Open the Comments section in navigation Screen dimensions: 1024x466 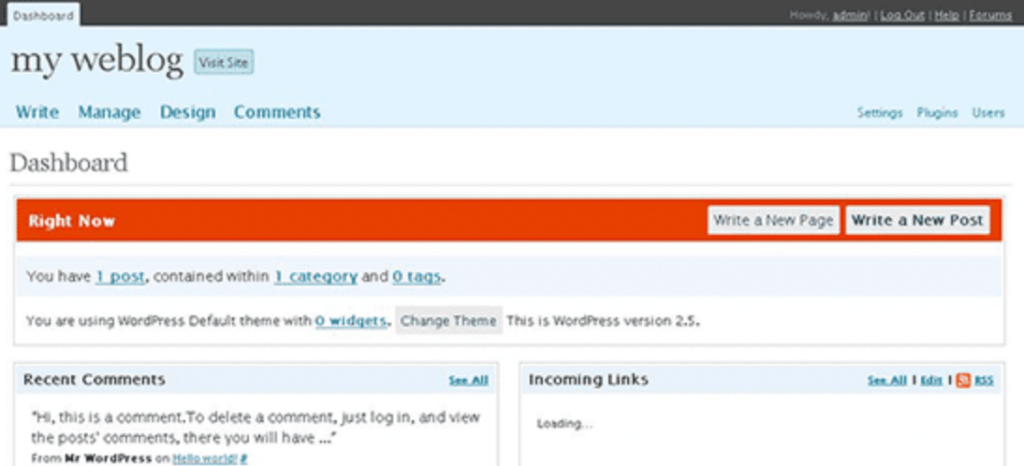[277, 112]
